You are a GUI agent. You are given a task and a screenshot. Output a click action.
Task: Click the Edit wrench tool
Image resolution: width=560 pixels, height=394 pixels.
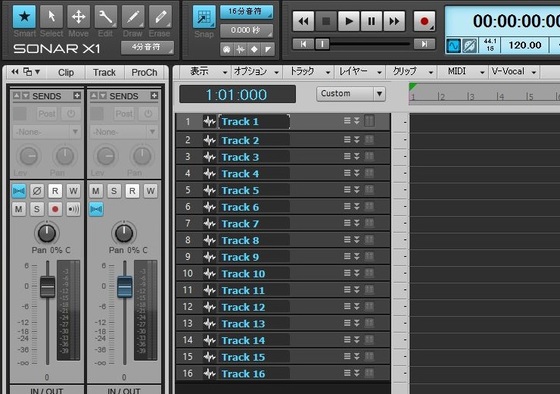106,16
